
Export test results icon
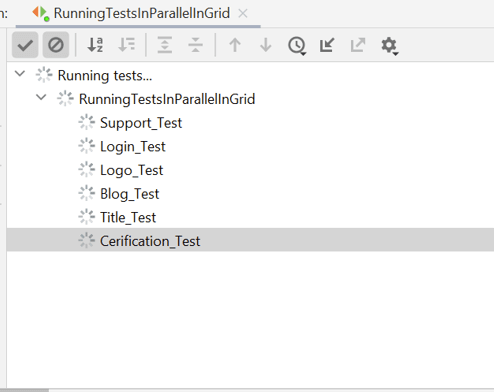click(358, 45)
